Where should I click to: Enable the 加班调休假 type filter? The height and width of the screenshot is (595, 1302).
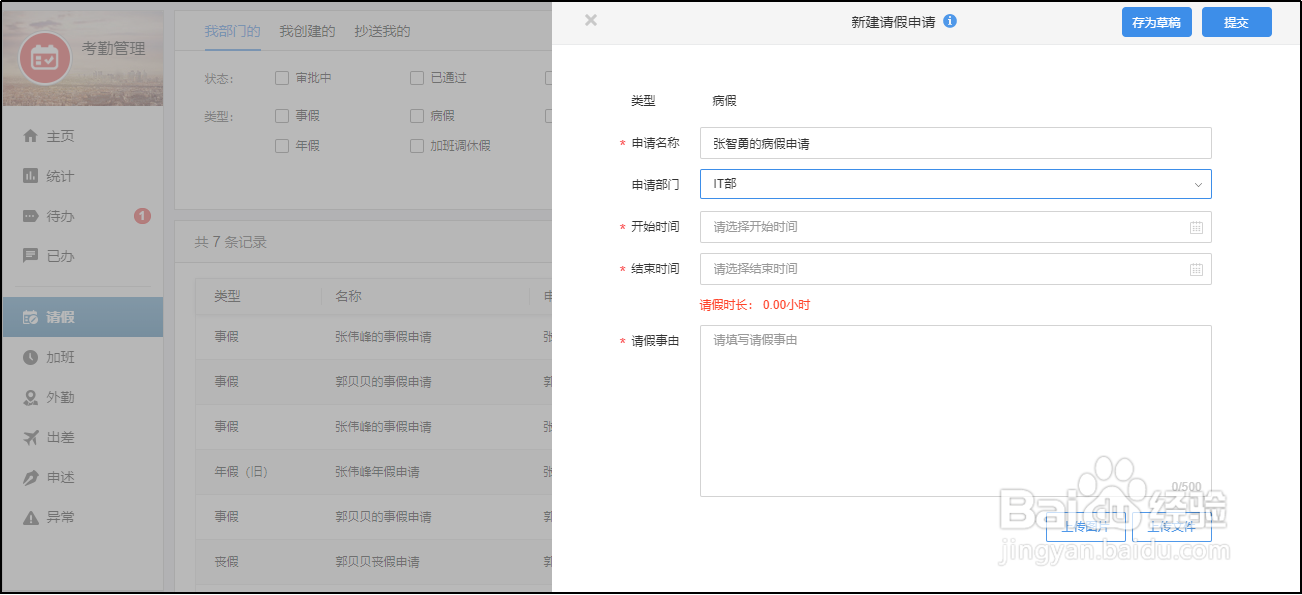tap(417, 146)
